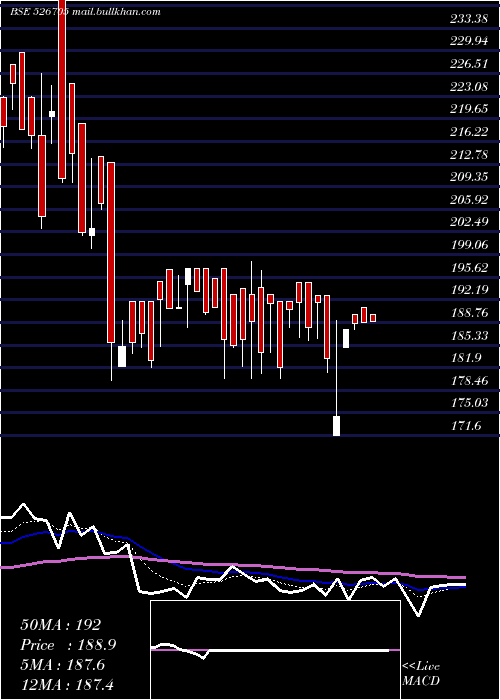Click the 195.62 price axis label
This screenshot has width=500, height=700.
pos(470,268)
